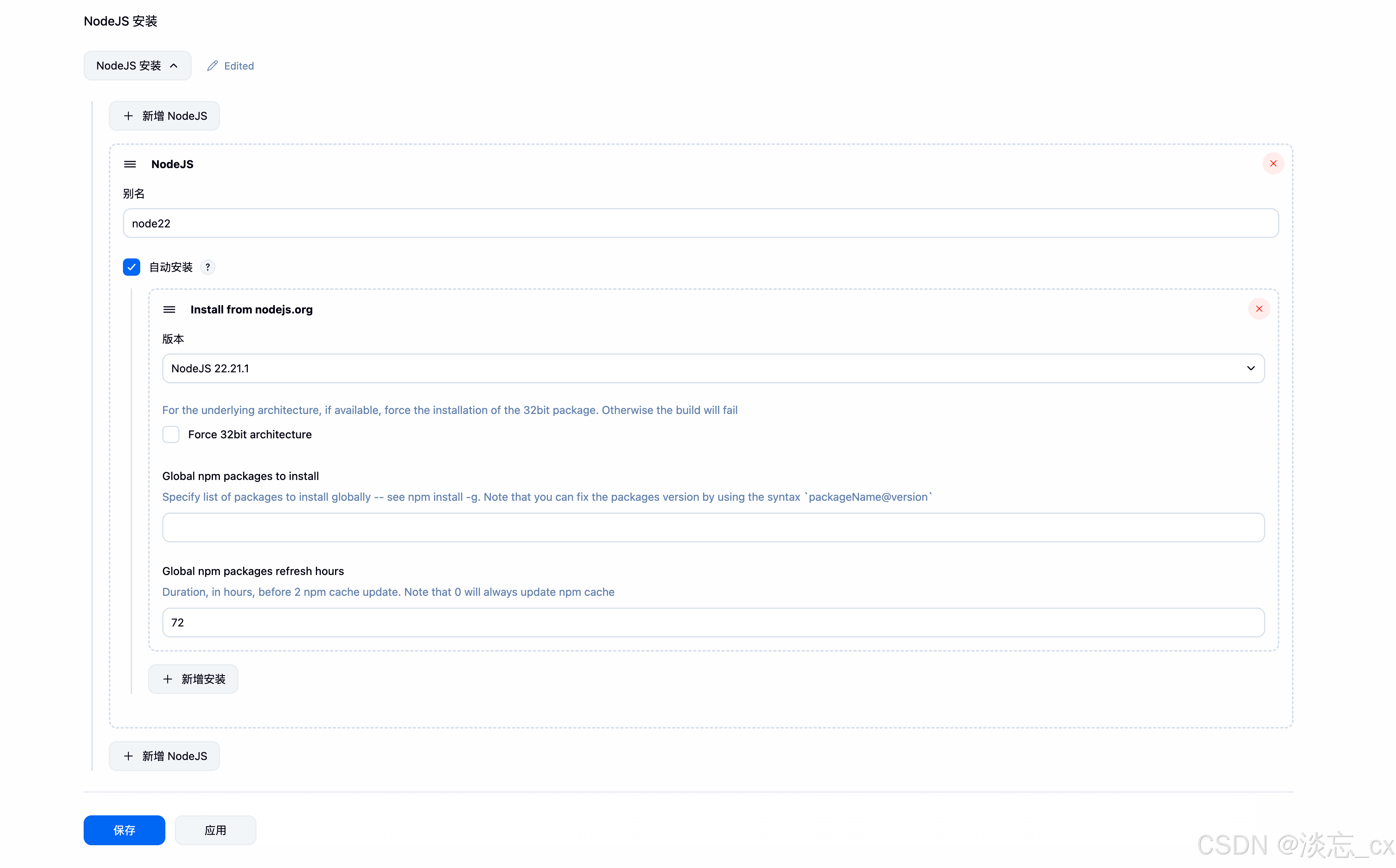Click plus icon in 新增安装 button
The width and height of the screenshot is (1396, 868).
coord(168,679)
